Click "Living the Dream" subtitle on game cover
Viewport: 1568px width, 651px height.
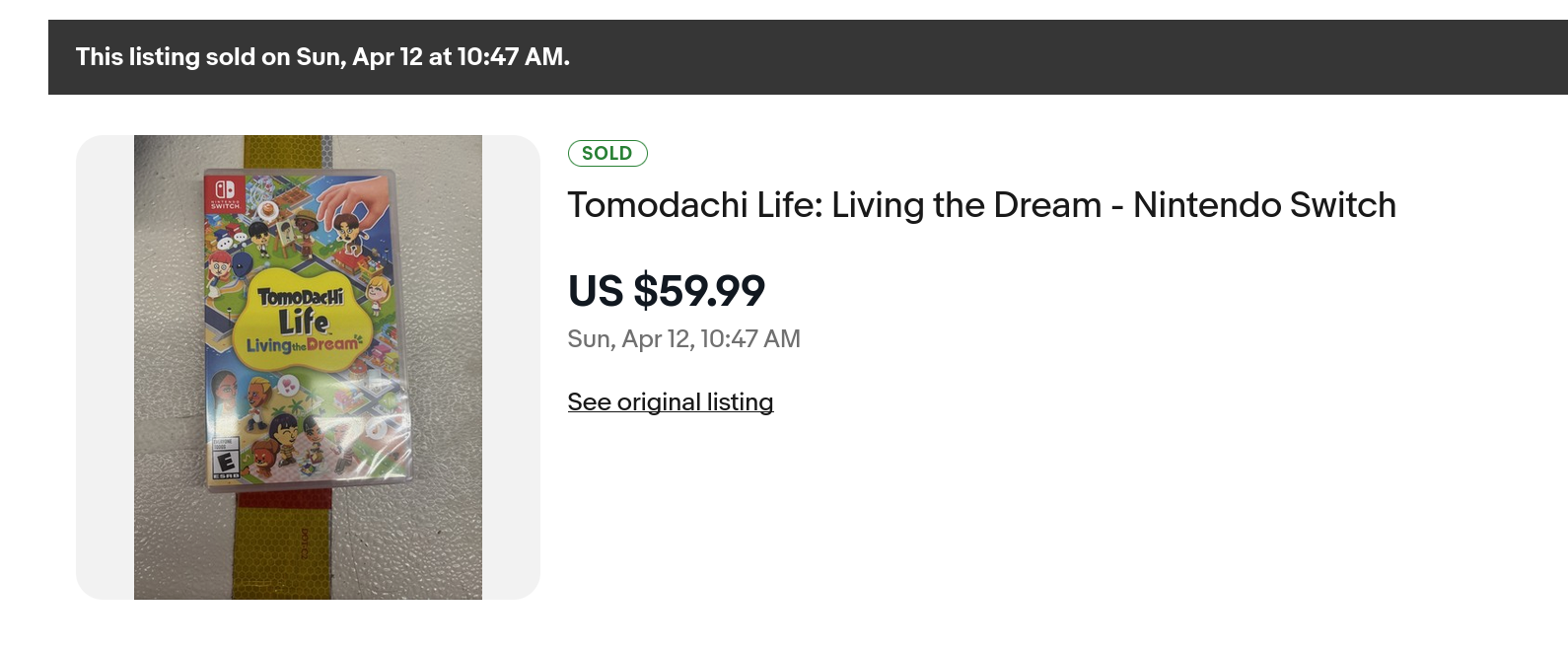pyautogui.click(x=303, y=345)
